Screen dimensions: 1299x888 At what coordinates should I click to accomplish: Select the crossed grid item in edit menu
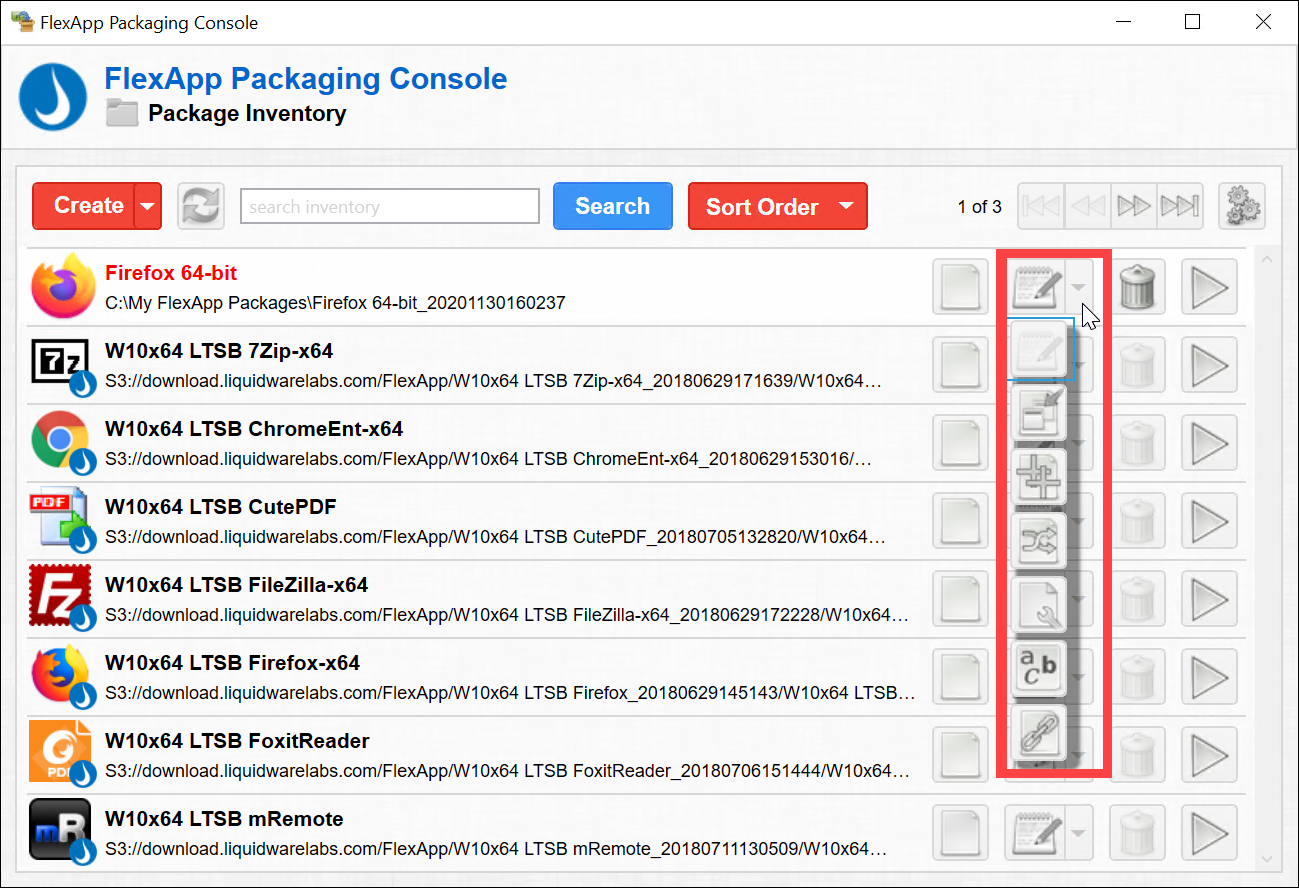point(1039,476)
